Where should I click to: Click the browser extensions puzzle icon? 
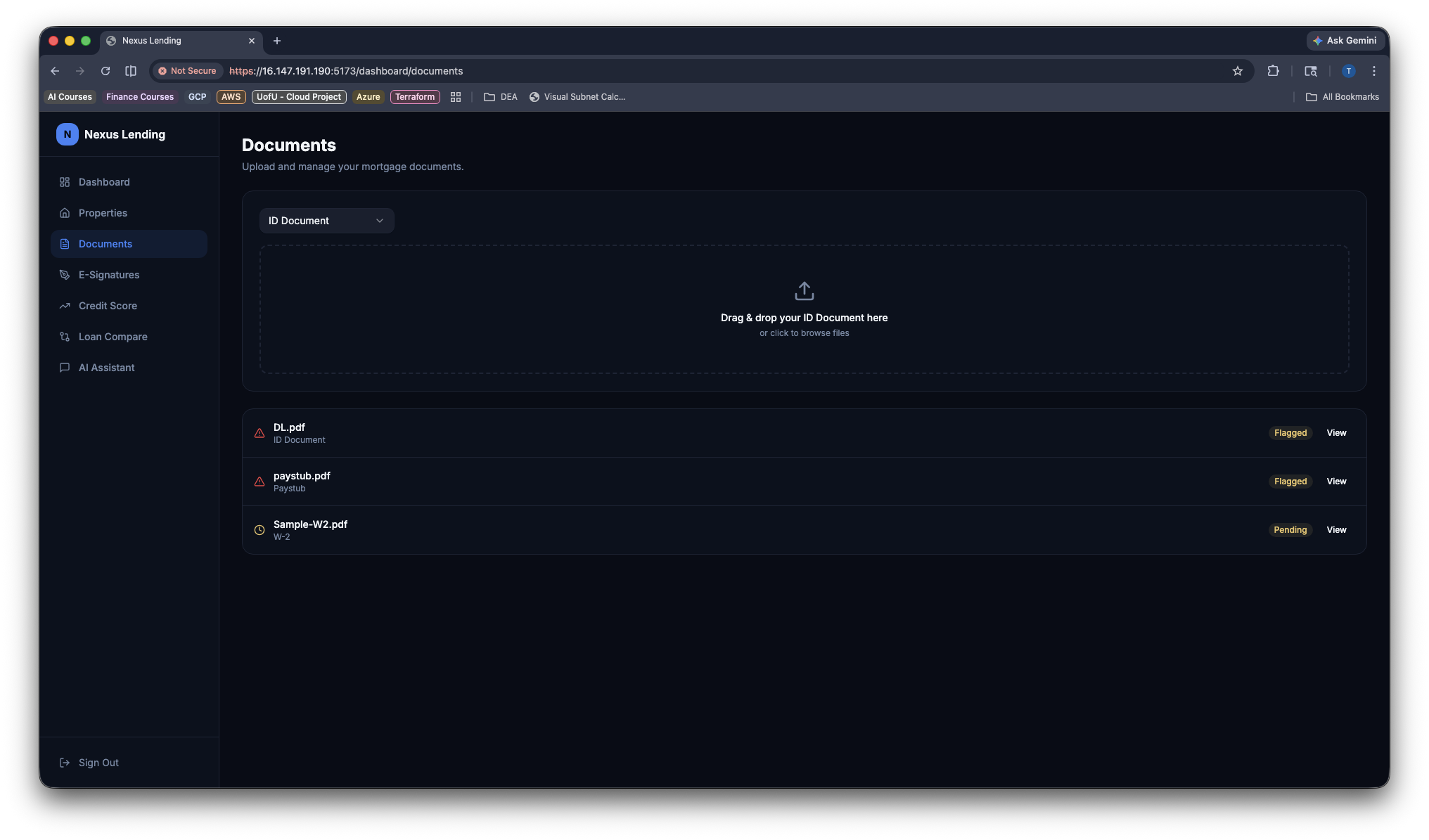[x=1273, y=71]
